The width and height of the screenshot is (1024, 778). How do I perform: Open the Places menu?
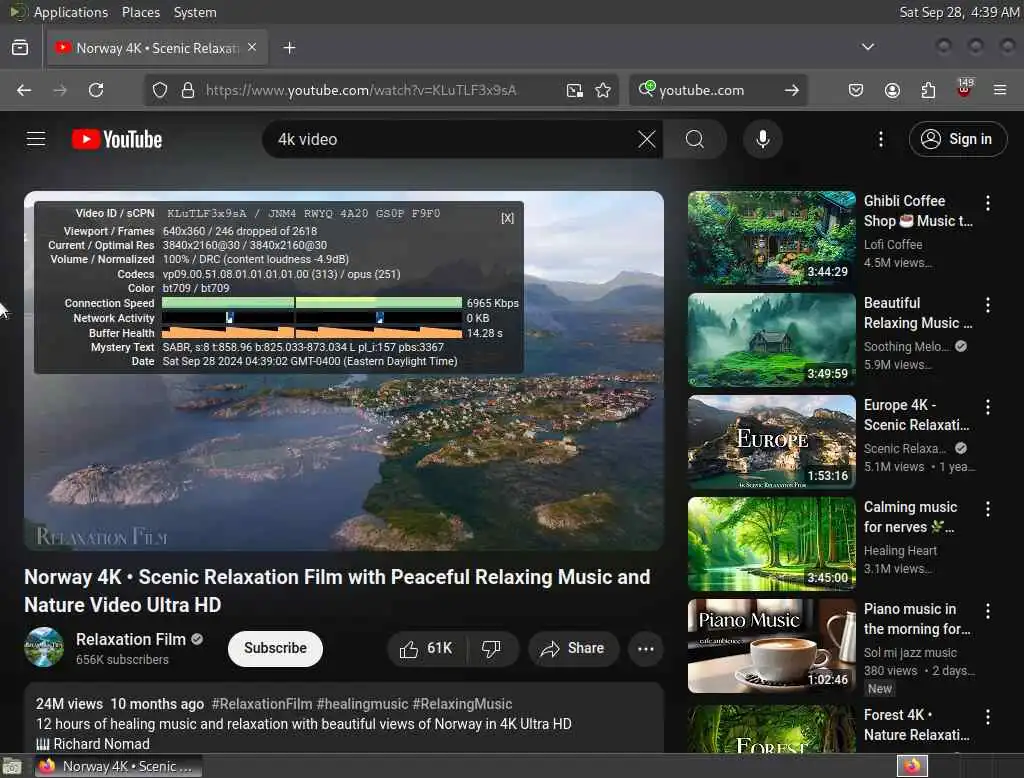point(140,12)
